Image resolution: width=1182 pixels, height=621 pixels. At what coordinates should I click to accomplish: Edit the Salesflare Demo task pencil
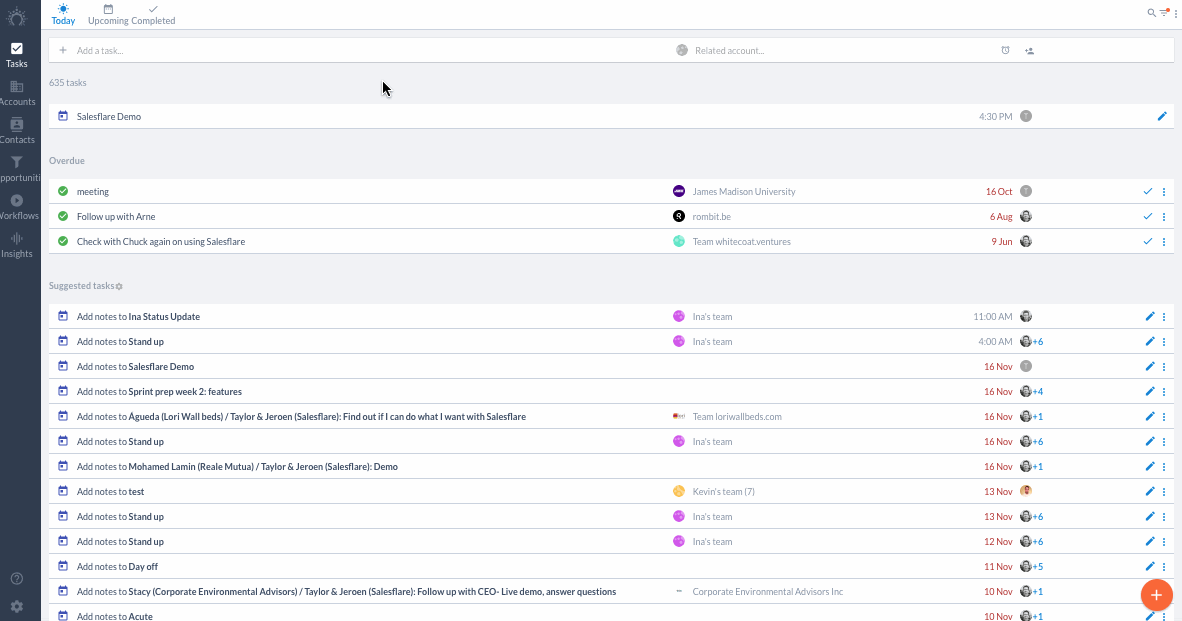pos(1162,116)
